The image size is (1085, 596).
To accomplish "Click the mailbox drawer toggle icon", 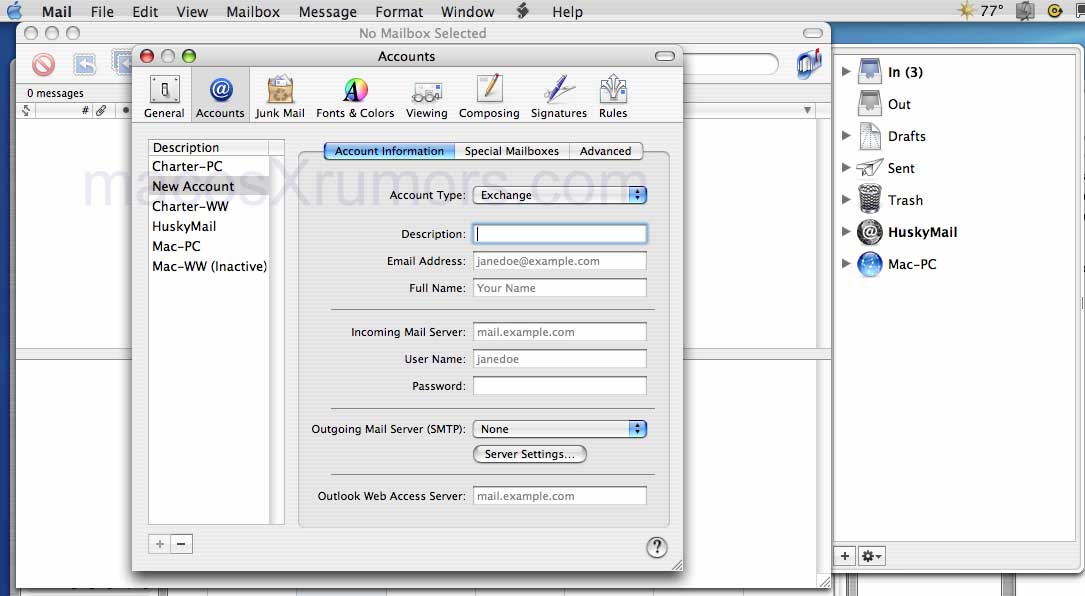I will click(x=809, y=64).
